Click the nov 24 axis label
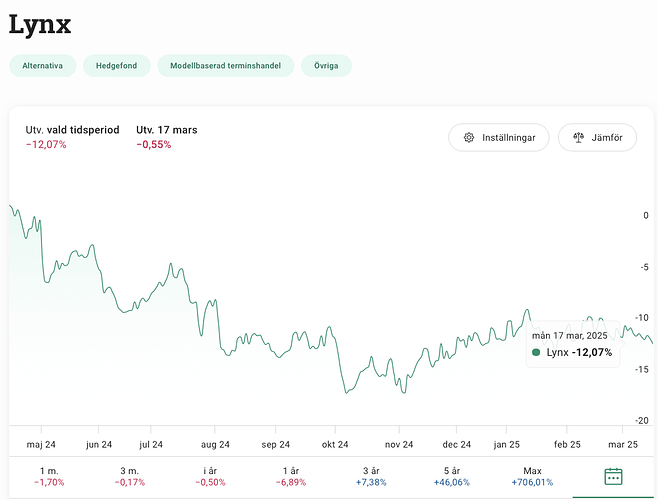This screenshot has width=658, height=500. click(399, 444)
